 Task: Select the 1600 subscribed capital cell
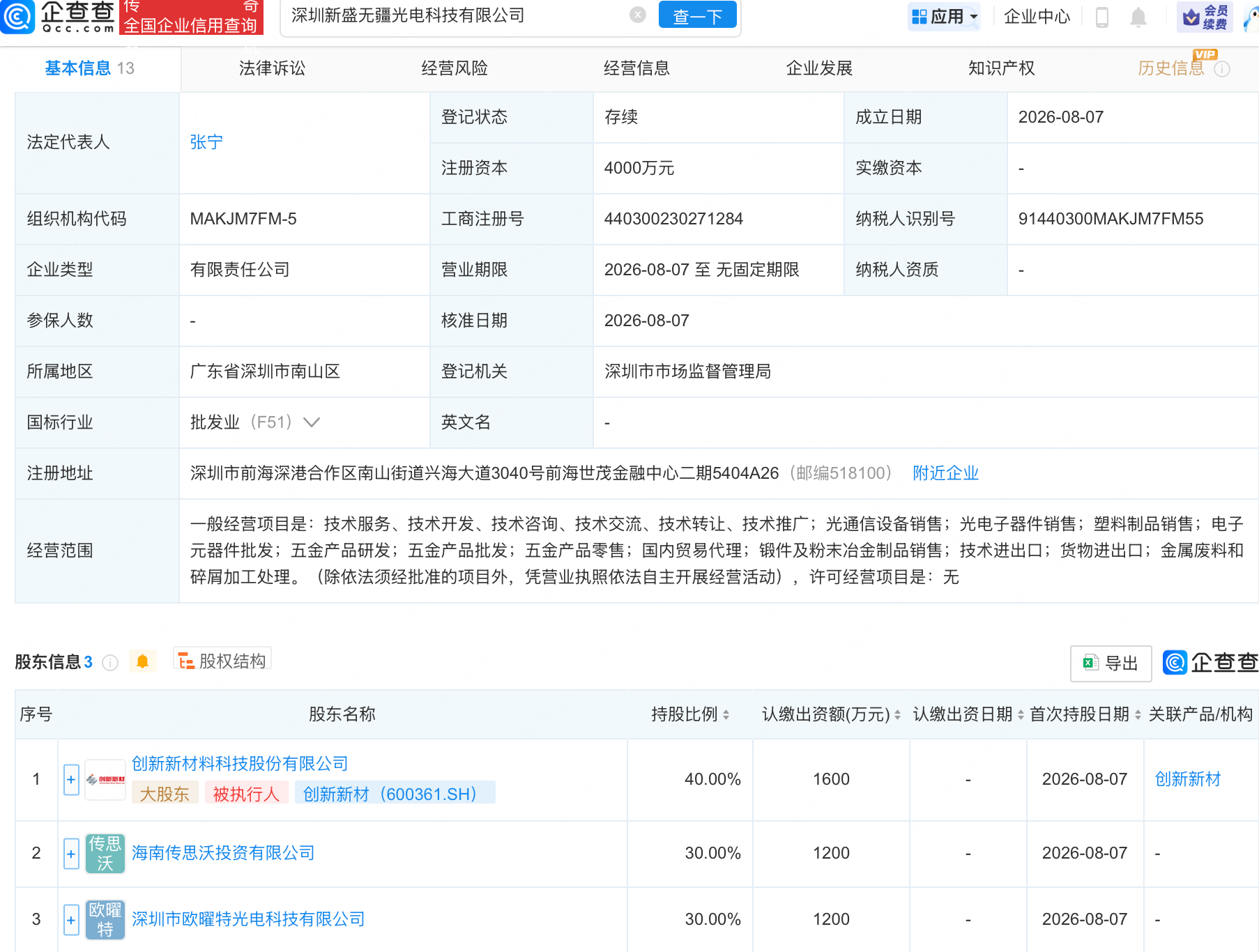point(831,779)
